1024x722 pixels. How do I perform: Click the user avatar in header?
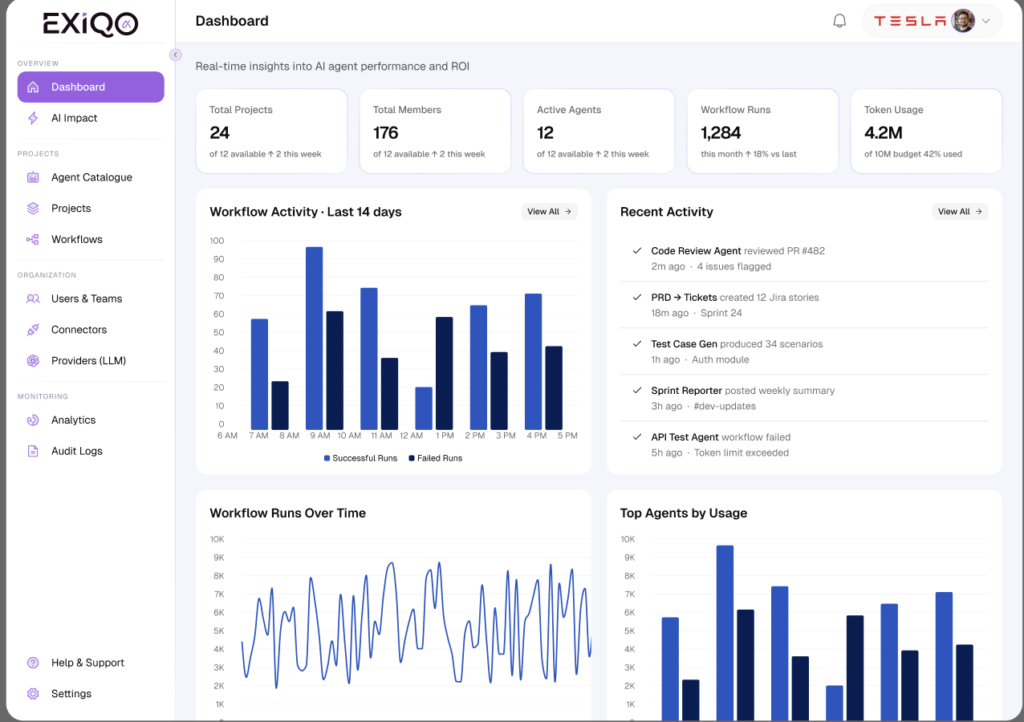[963, 21]
